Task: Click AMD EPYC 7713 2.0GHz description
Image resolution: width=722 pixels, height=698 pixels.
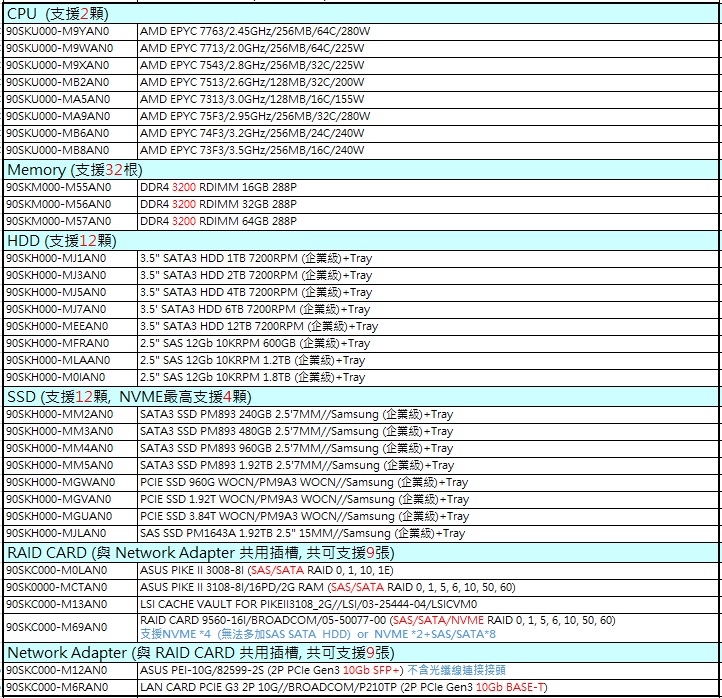Action: (x=252, y=48)
